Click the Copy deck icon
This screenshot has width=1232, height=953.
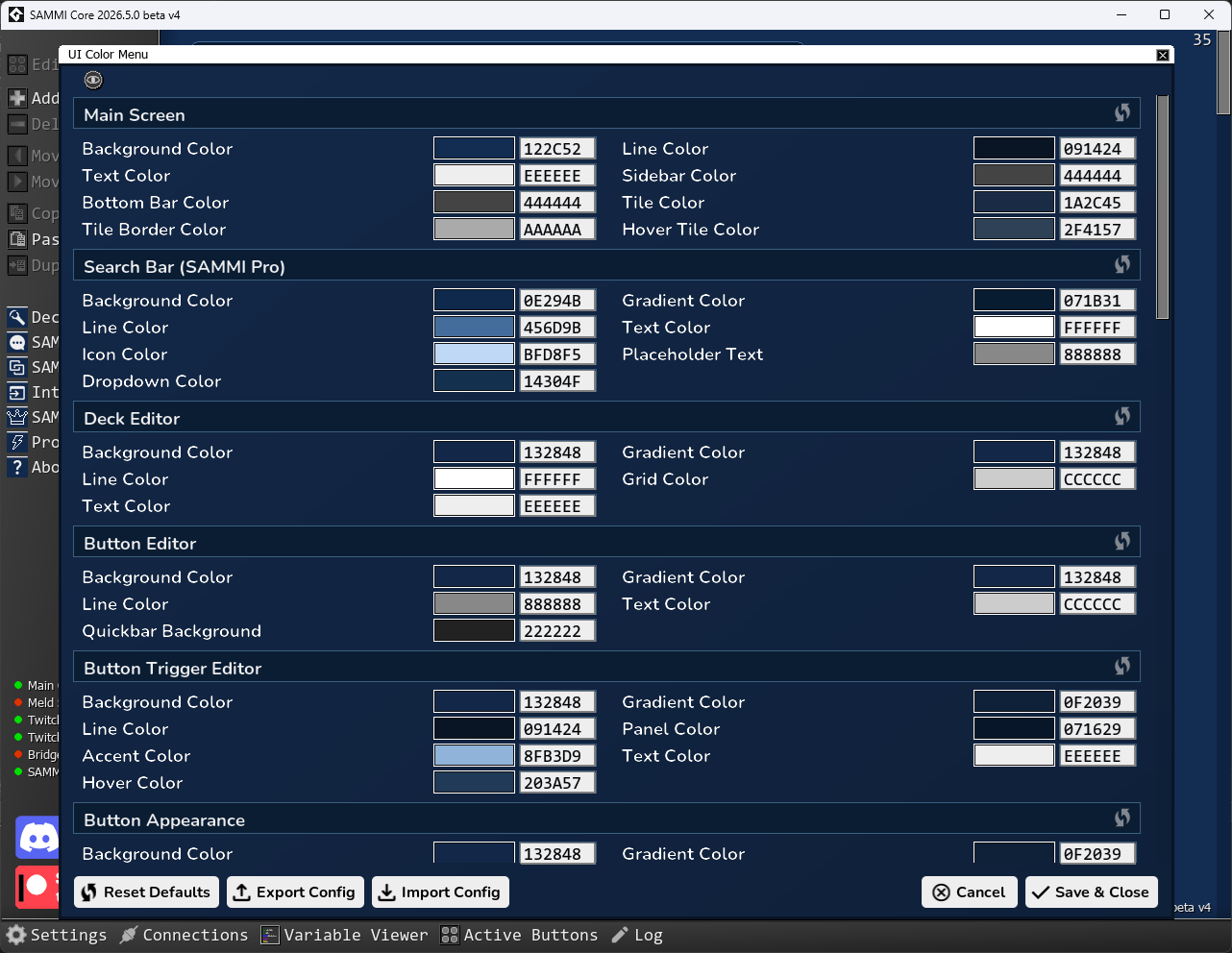point(17,213)
